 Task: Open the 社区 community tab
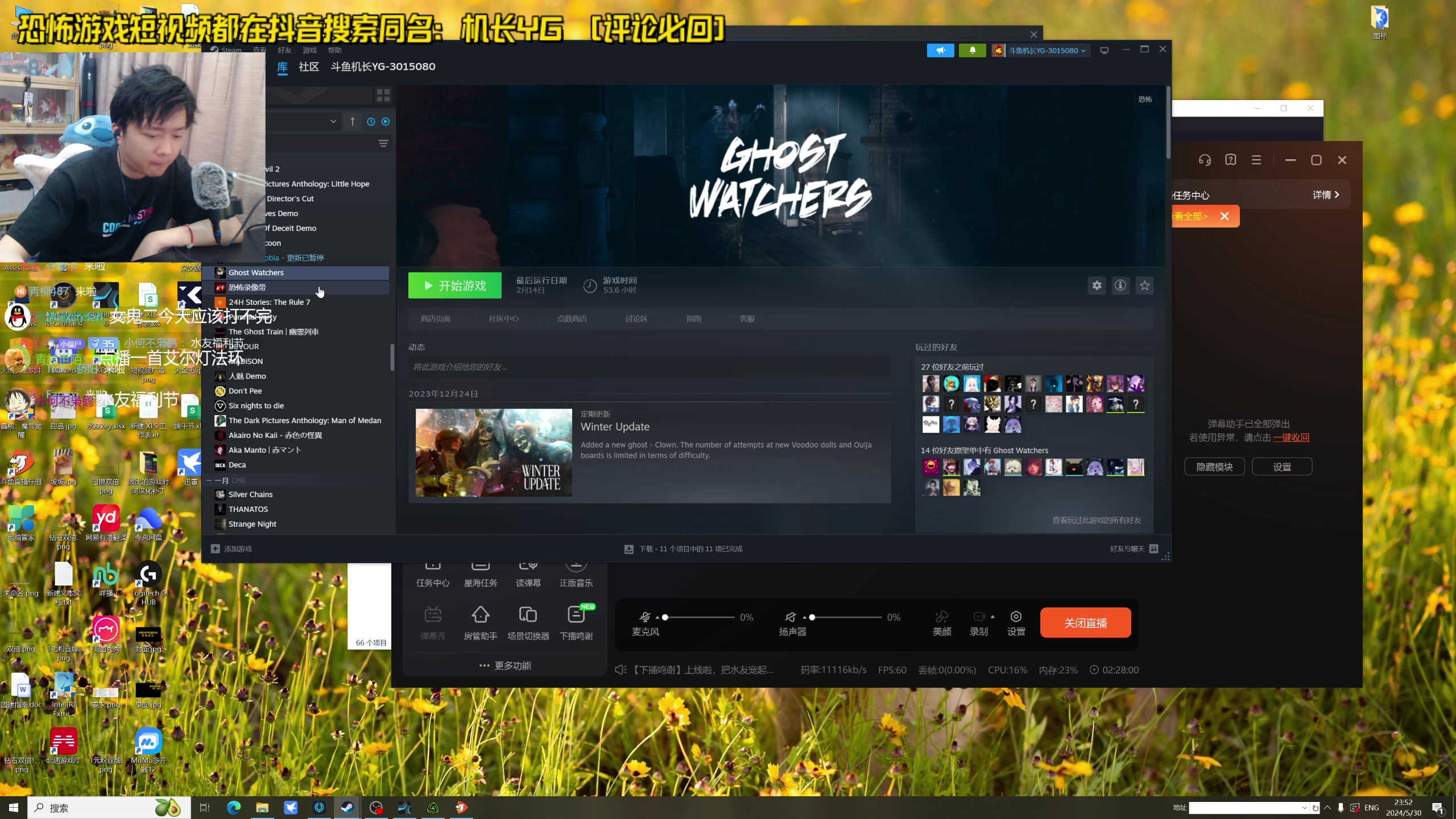point(308,67)
